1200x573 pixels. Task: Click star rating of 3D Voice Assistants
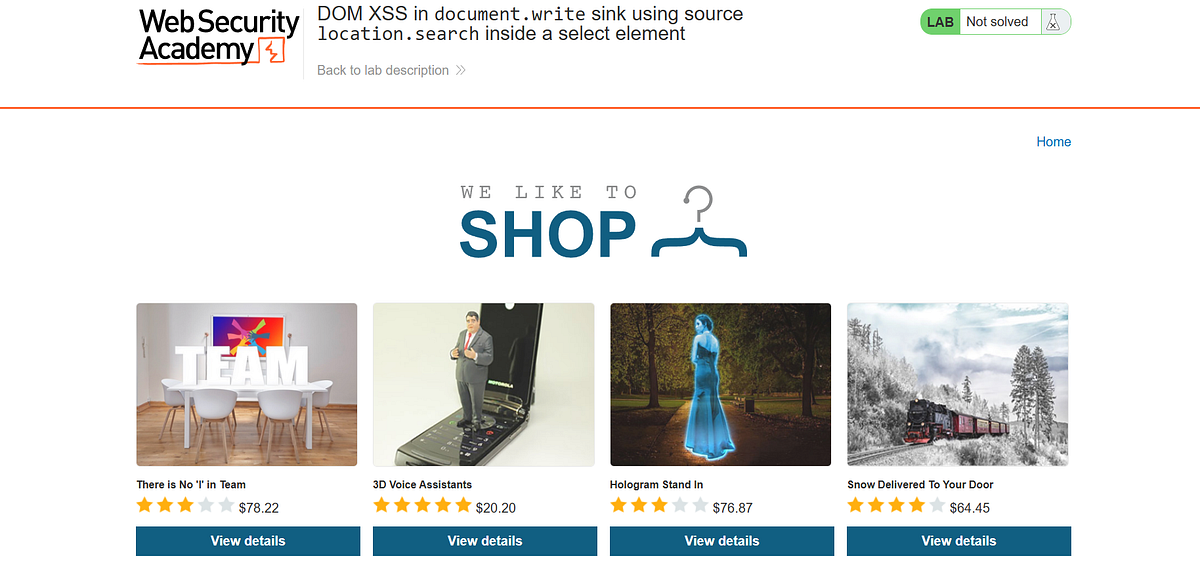point(422,506)
